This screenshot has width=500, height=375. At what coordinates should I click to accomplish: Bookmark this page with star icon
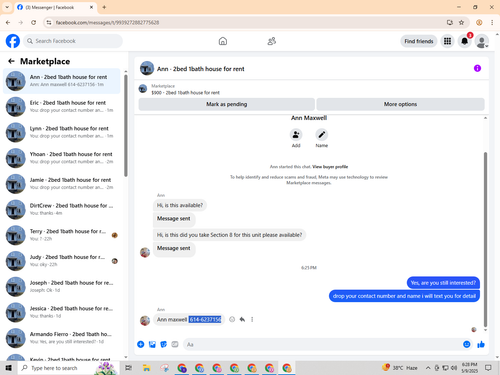click(461, 22)
